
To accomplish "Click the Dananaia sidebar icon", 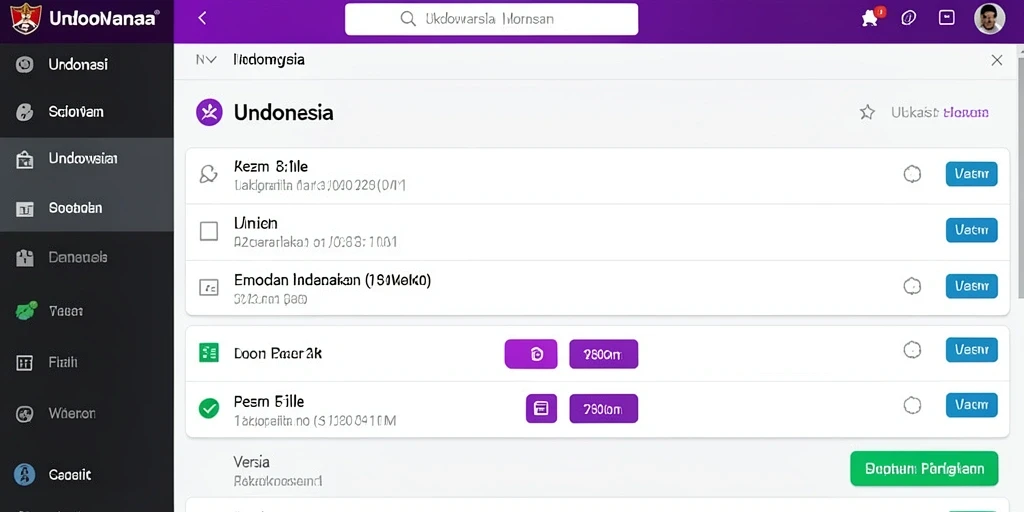I will (24, 258).
